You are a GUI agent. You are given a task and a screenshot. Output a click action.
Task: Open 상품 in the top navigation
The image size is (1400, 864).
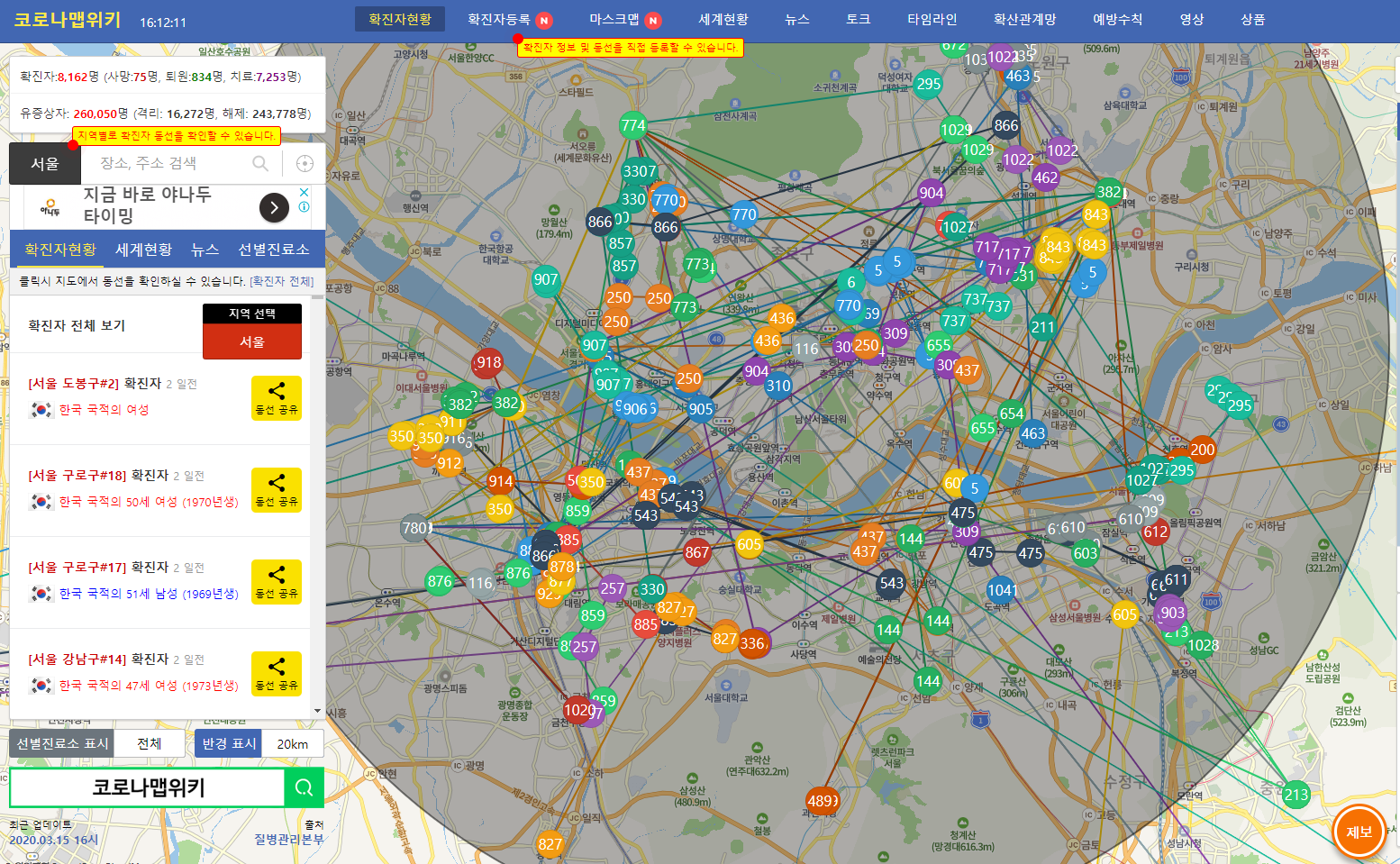coord(1253,19)
